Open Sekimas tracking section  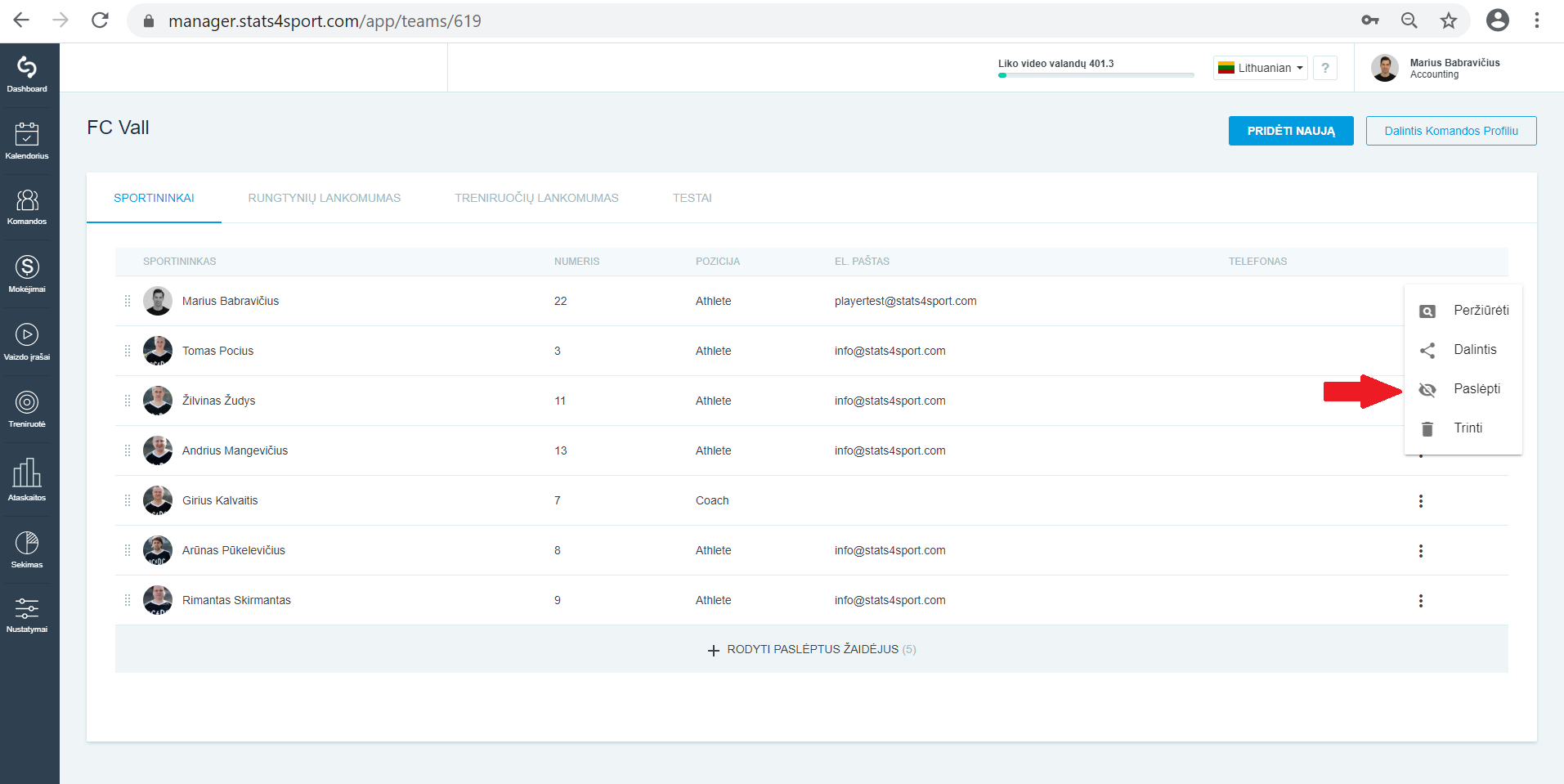pyautogui.click(x=27, y=549)
